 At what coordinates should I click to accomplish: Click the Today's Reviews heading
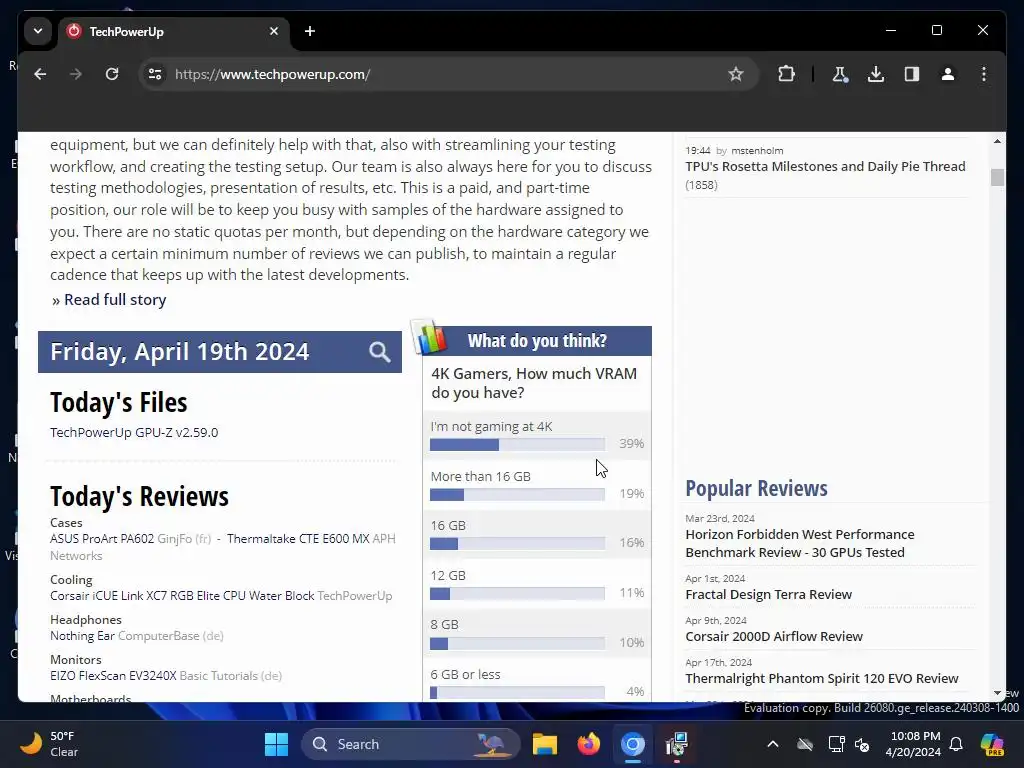coord(139,496)
